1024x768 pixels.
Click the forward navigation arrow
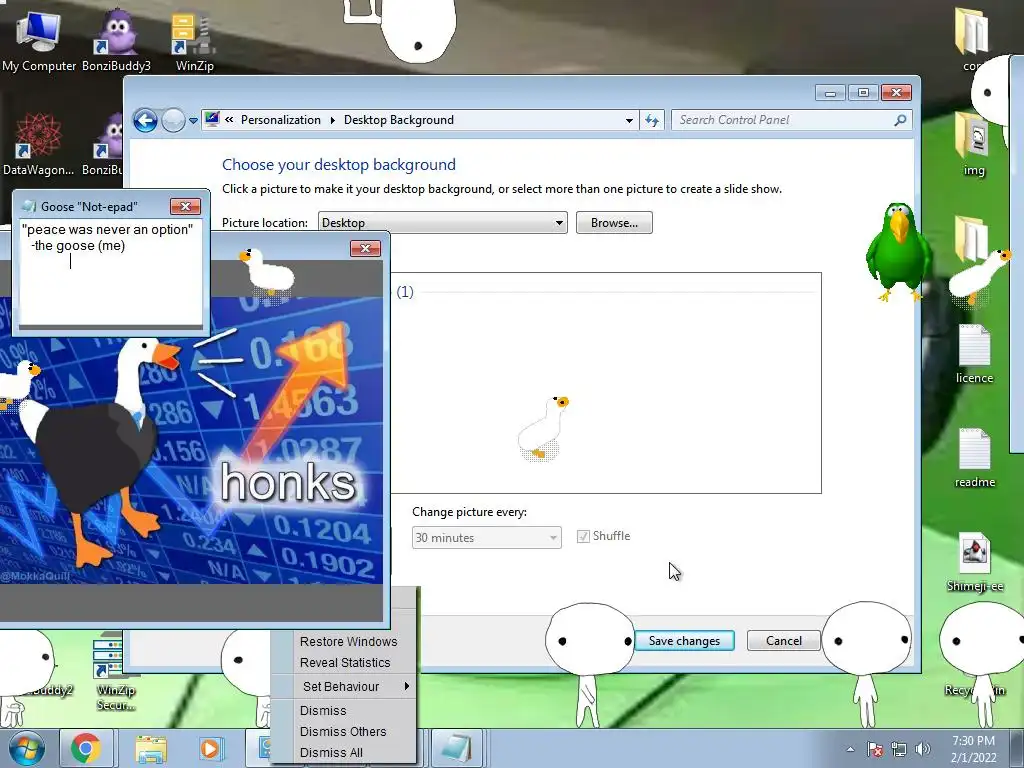click(173, 120)
